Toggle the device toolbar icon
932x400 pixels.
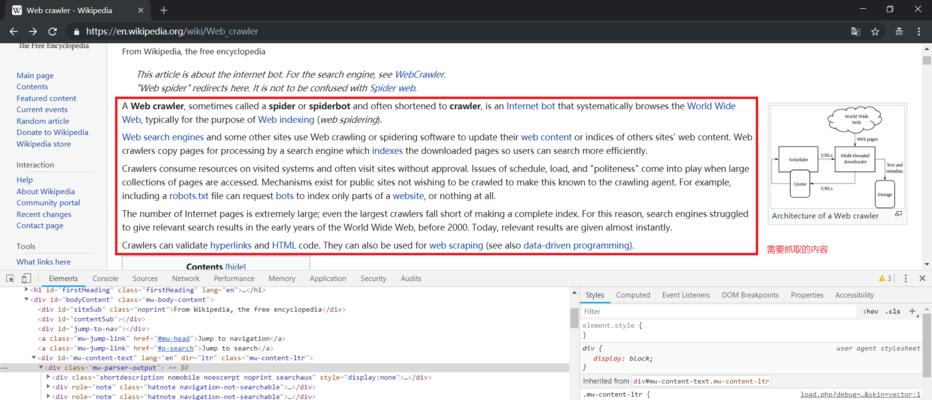point(26,279)
